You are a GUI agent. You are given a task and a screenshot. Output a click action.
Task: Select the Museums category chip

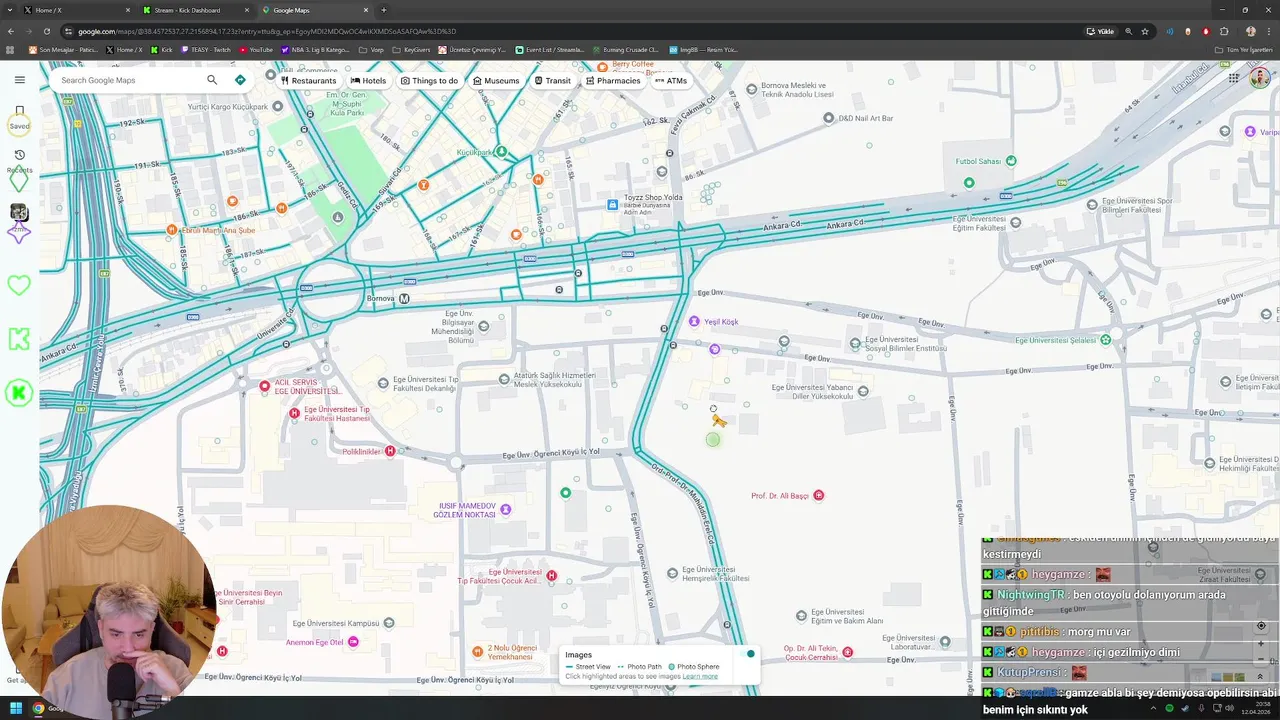coord(496,81)
